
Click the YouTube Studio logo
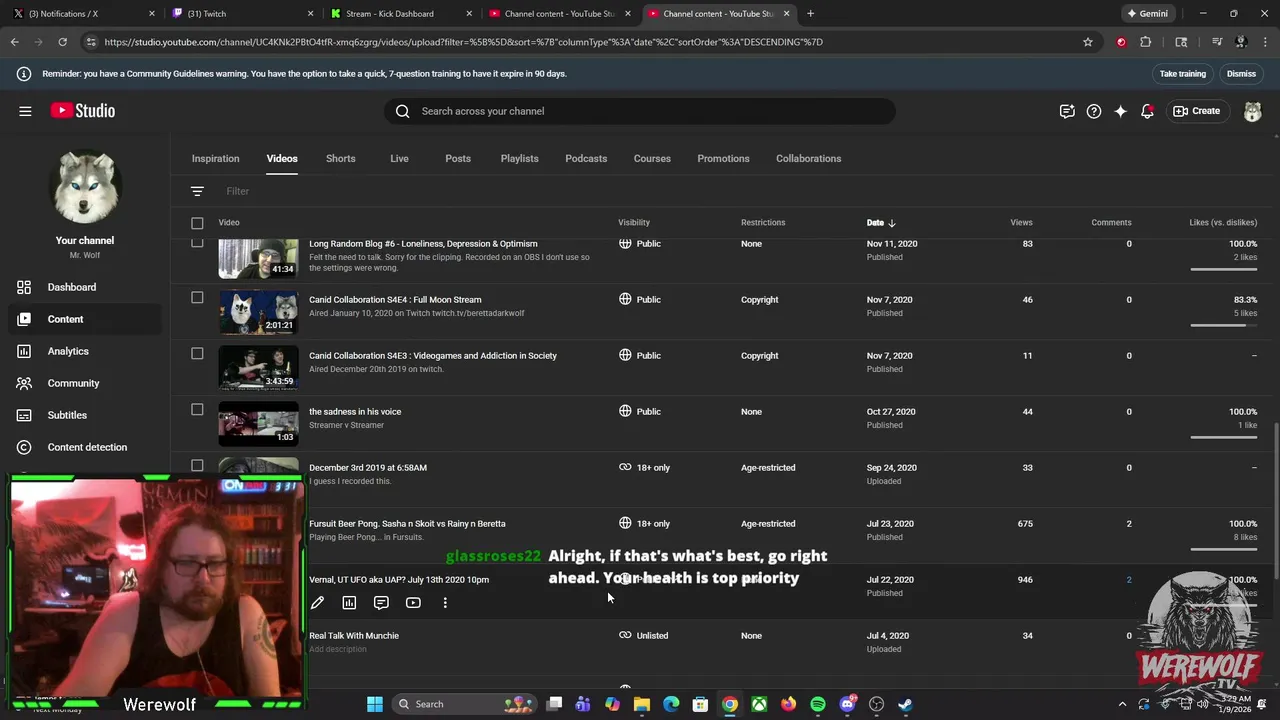click(83, 111)
